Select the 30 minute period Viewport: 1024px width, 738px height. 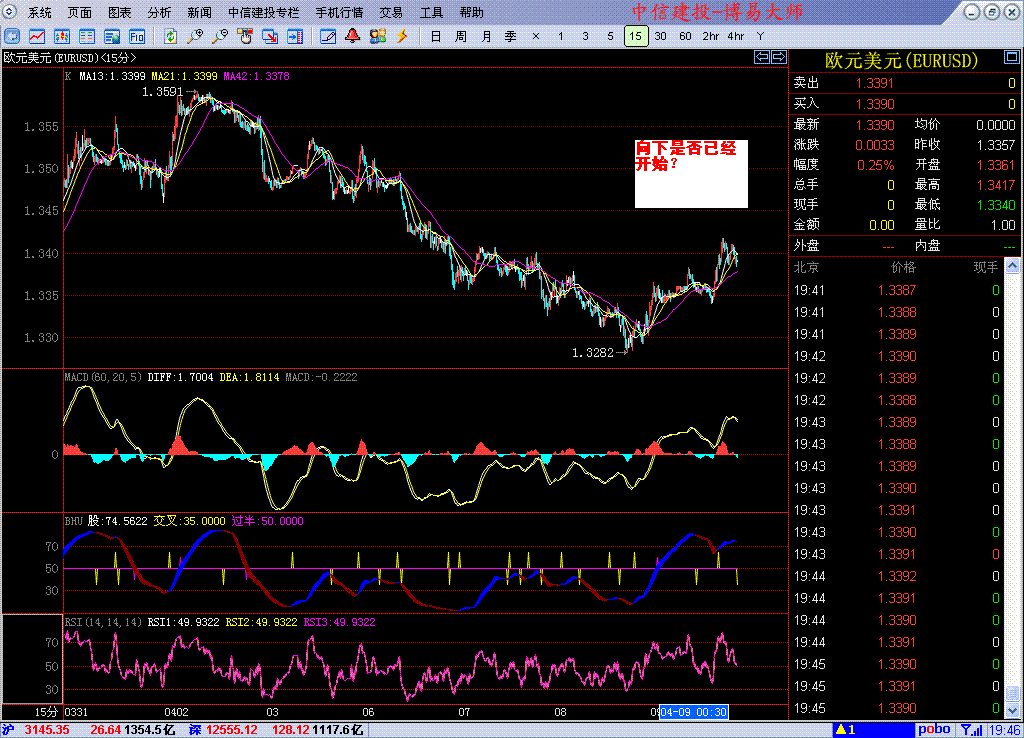point(660,37)
